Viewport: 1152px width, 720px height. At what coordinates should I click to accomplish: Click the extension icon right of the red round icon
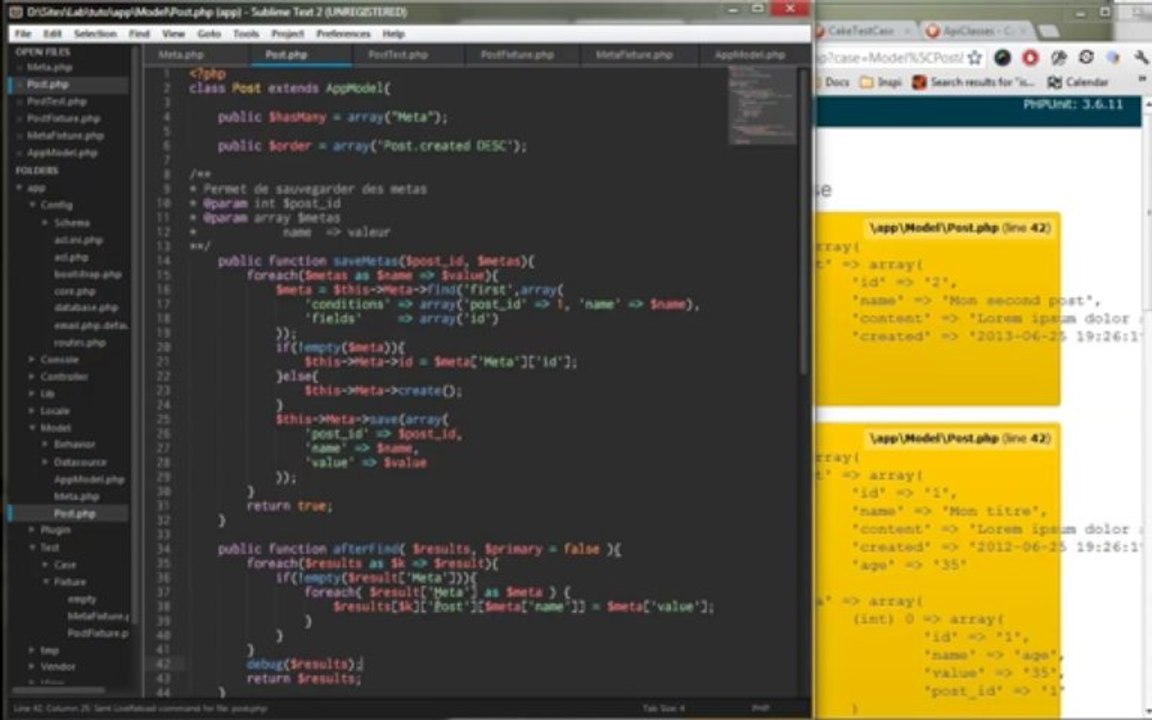click(x=1058, y=57)
